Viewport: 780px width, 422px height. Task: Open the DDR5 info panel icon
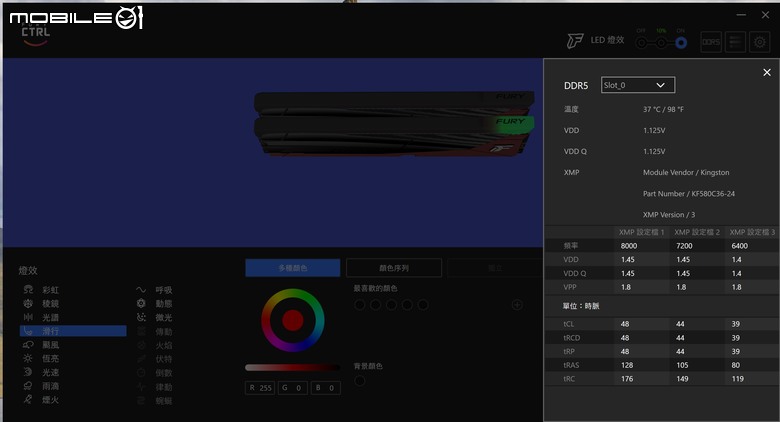[711, 42]
